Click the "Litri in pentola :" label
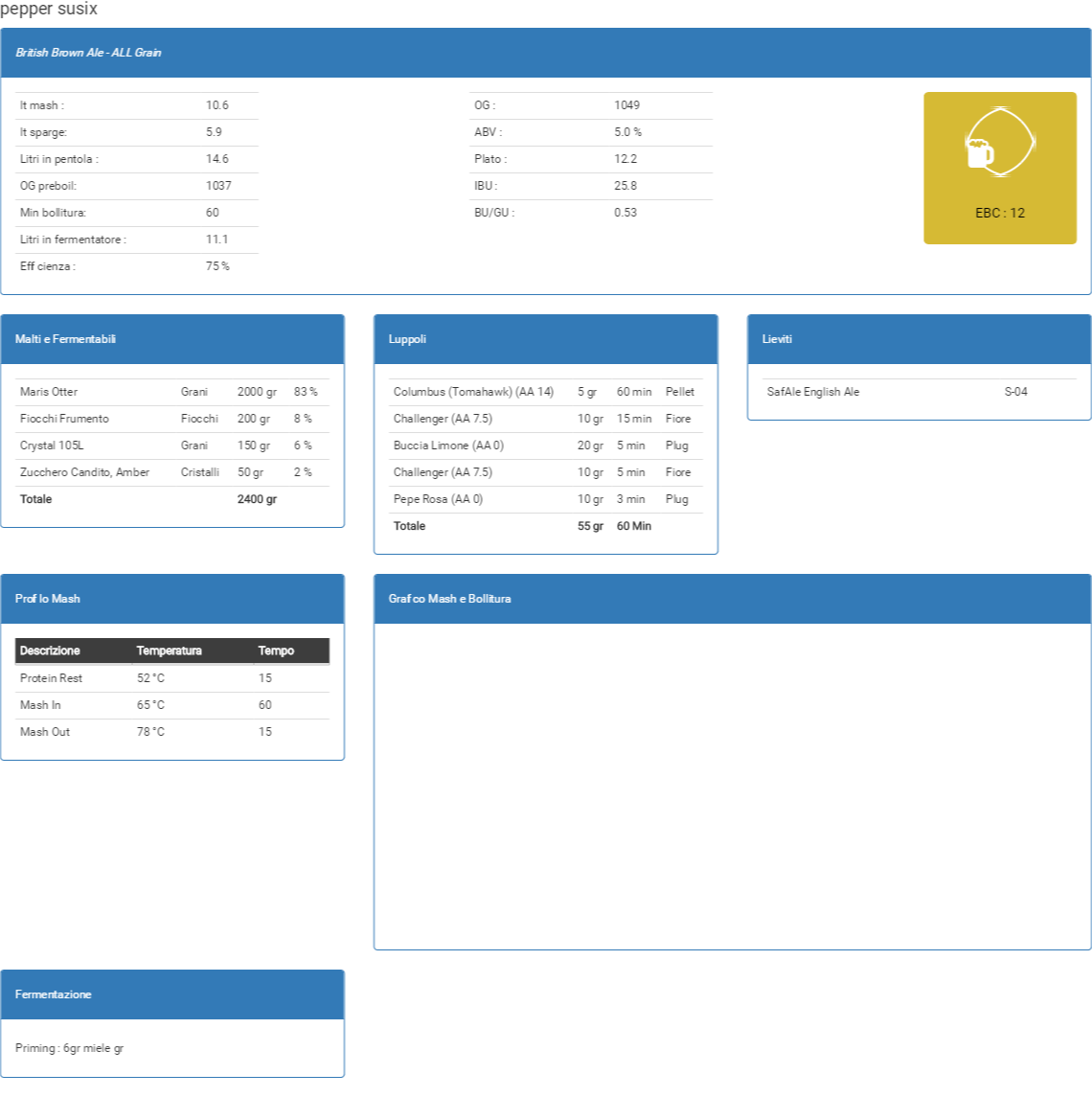This screenshot has height=1097, width=1092. coord(59,159)
